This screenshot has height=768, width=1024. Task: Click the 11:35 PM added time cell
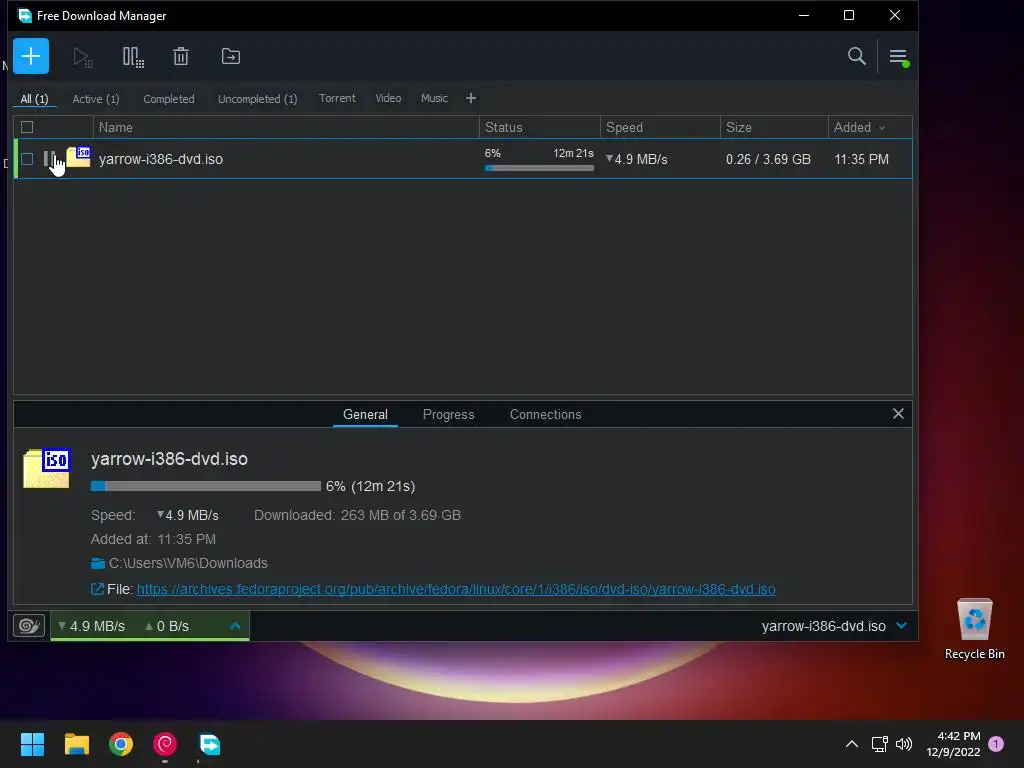click(861, 159)
